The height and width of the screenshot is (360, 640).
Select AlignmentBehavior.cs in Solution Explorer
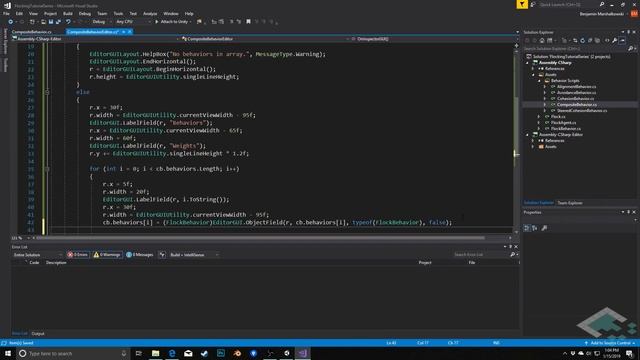(x=576, y=87)
